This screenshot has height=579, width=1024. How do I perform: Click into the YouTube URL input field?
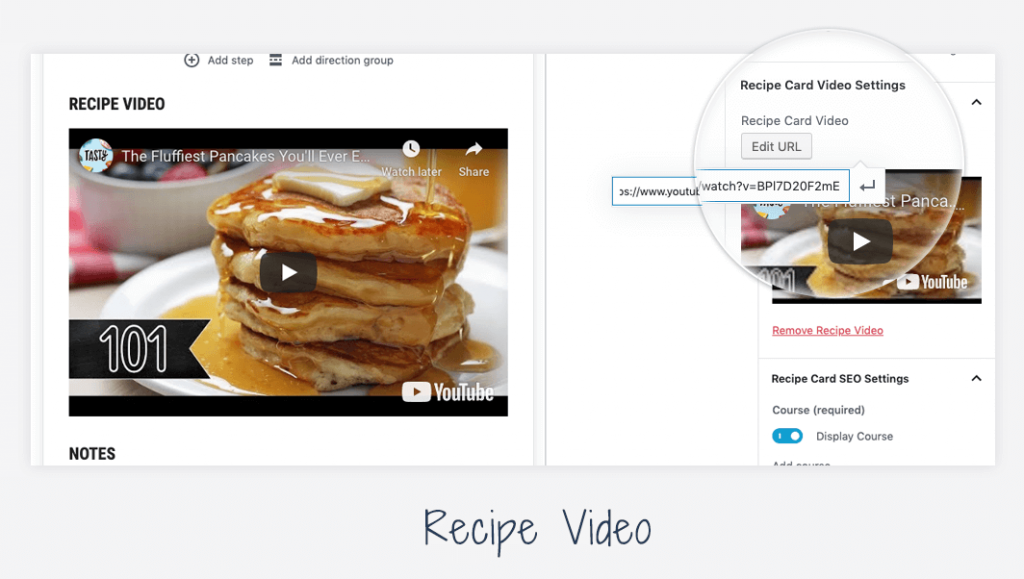click(731, 187)
